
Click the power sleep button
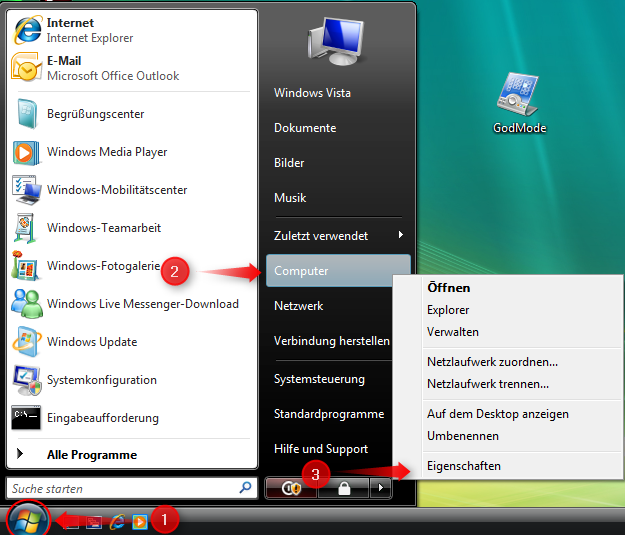point(291,488)
